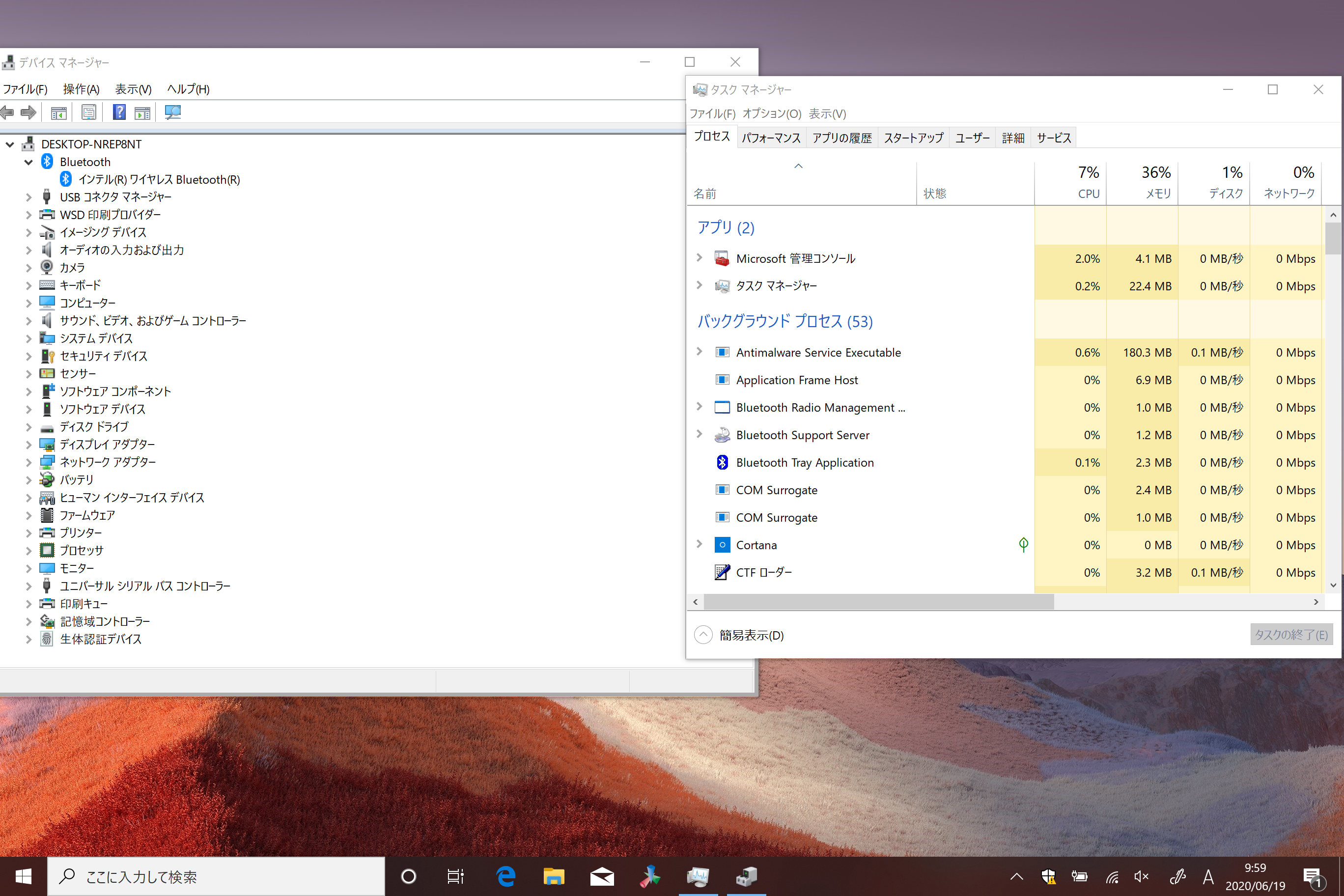Click the Cortana circle icon on taskbar

tap(409, 876)
